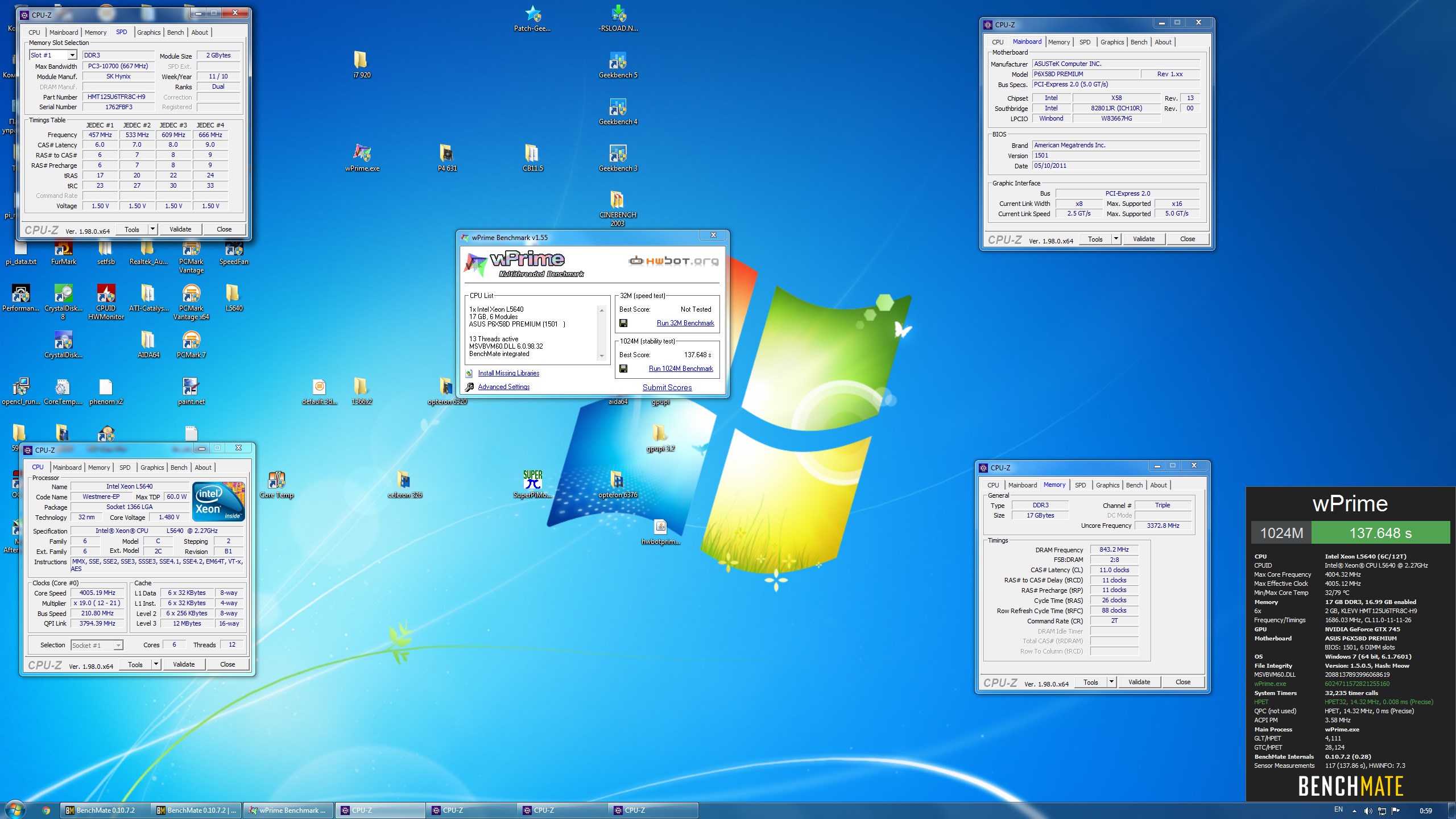Screen dimensions: 1456x819
Task: Open paint.net desktop shortcut
Action: pos(191,391)
